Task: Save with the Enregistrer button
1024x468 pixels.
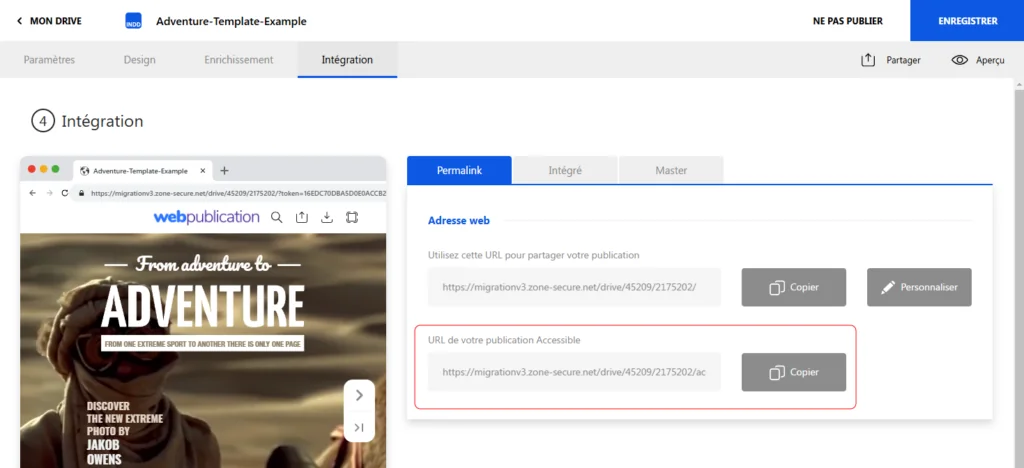Action: click(x=967, y=21)
